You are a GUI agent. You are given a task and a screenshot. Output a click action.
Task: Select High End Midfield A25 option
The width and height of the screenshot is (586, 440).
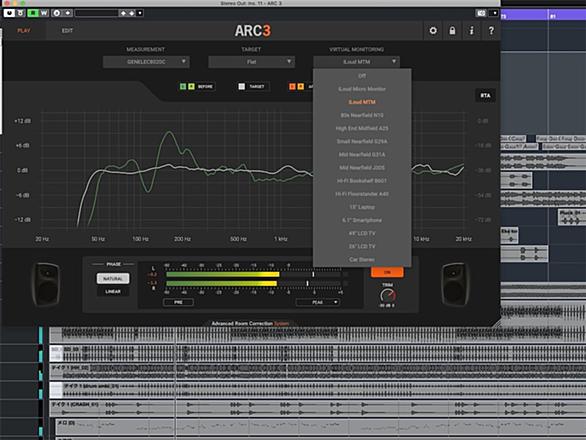[362, 128]
